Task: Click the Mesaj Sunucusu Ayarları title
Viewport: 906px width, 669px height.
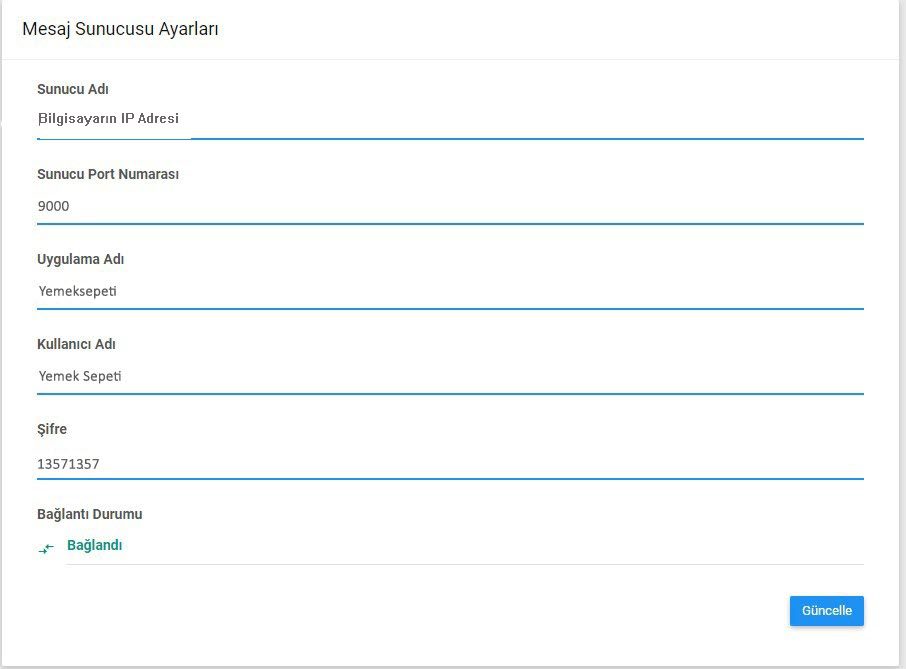Action: pos(120,29)
